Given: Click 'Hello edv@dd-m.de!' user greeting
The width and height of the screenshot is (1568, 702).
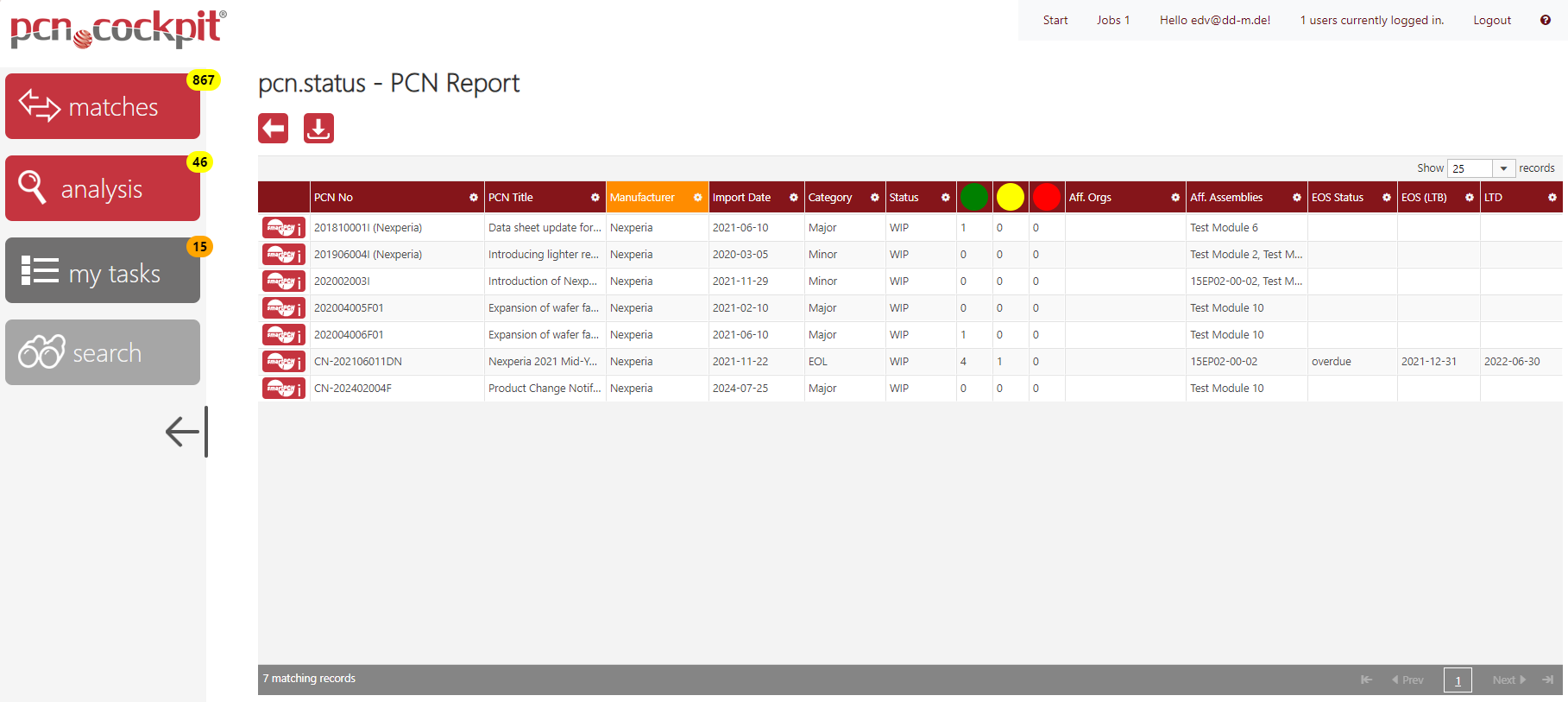Looking at the screenshot, I should click(x=1215, y=20).
